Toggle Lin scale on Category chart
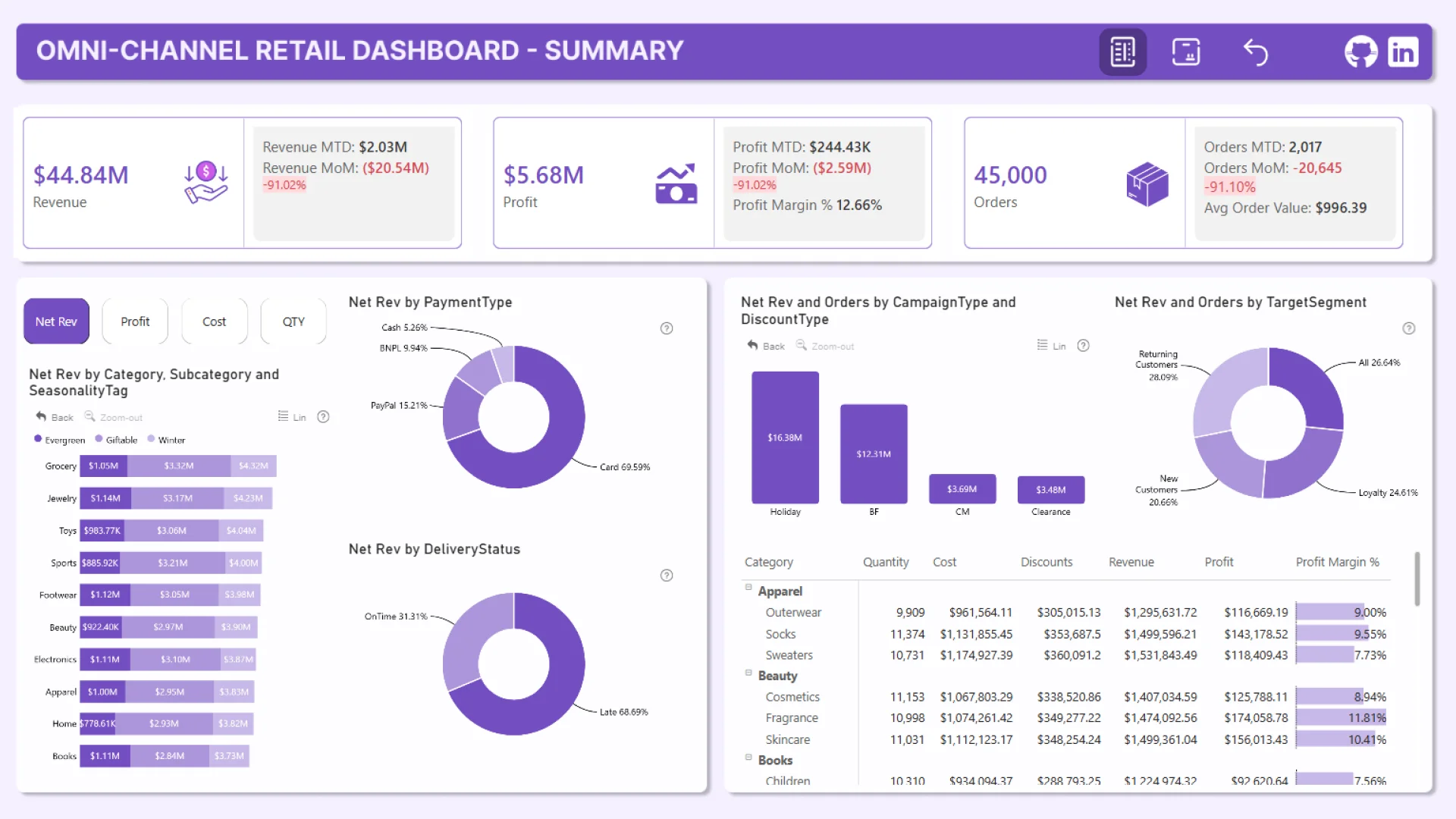Screen dimensions: 1456x819 [x=291, y=417]
